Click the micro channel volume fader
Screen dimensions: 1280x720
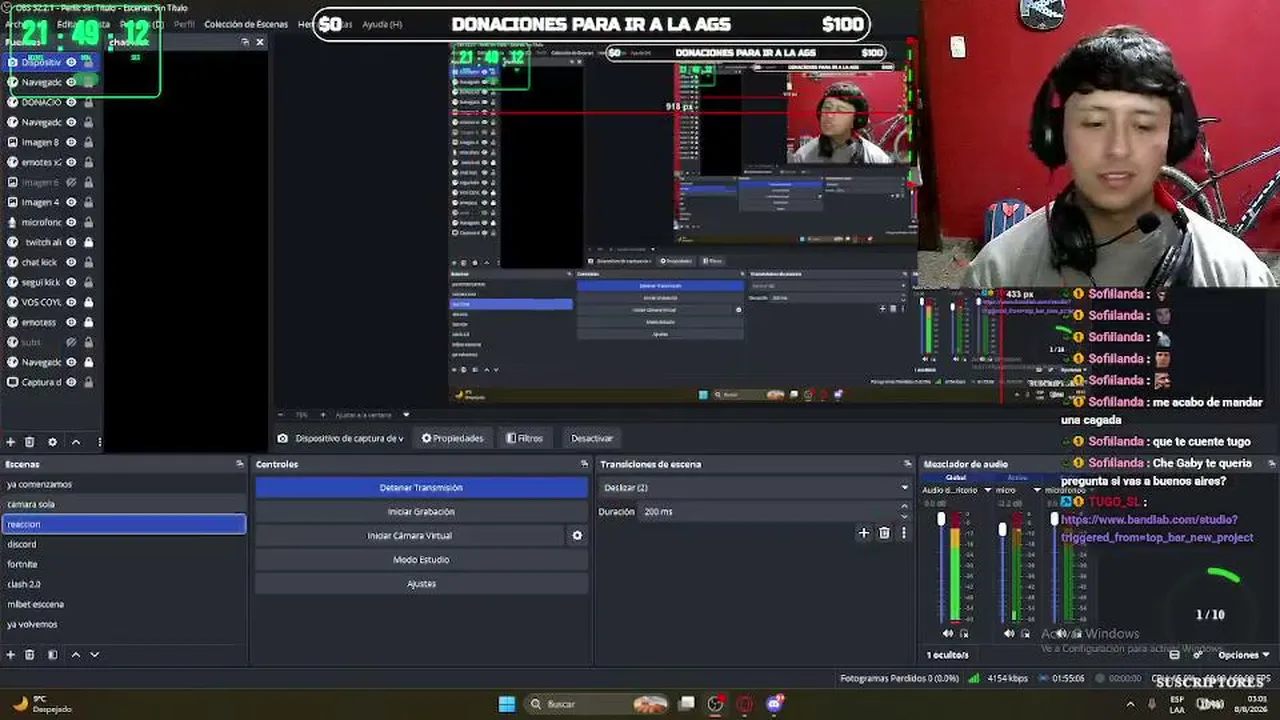click(1002, 529)
